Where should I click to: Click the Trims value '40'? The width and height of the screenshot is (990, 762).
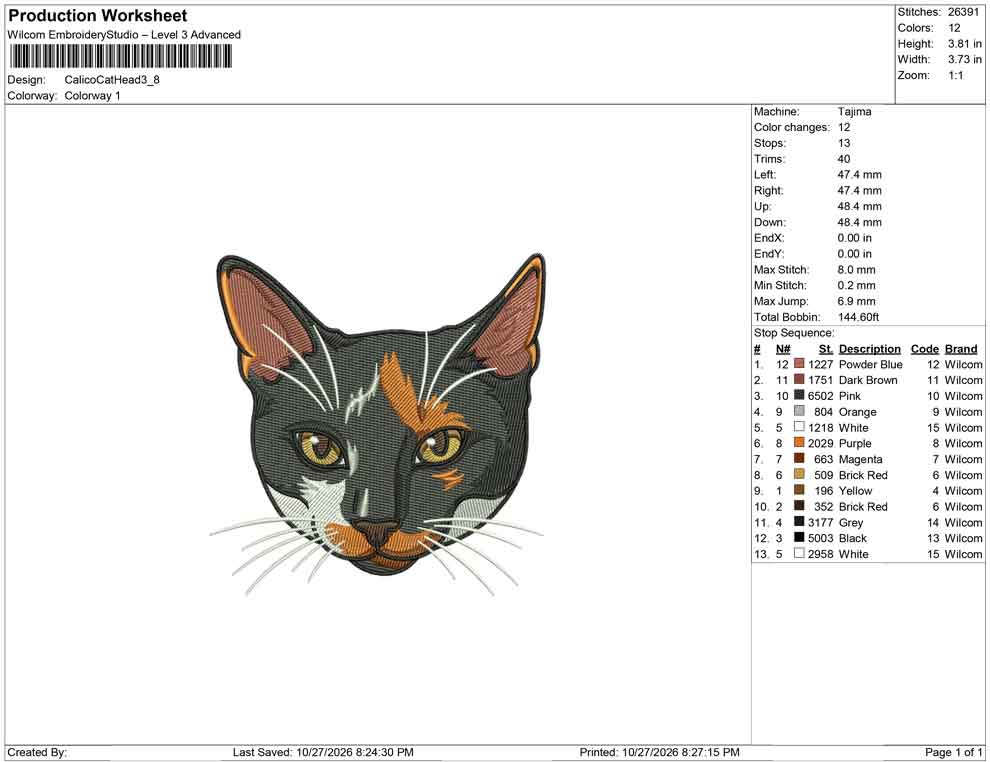coord(844,159)
